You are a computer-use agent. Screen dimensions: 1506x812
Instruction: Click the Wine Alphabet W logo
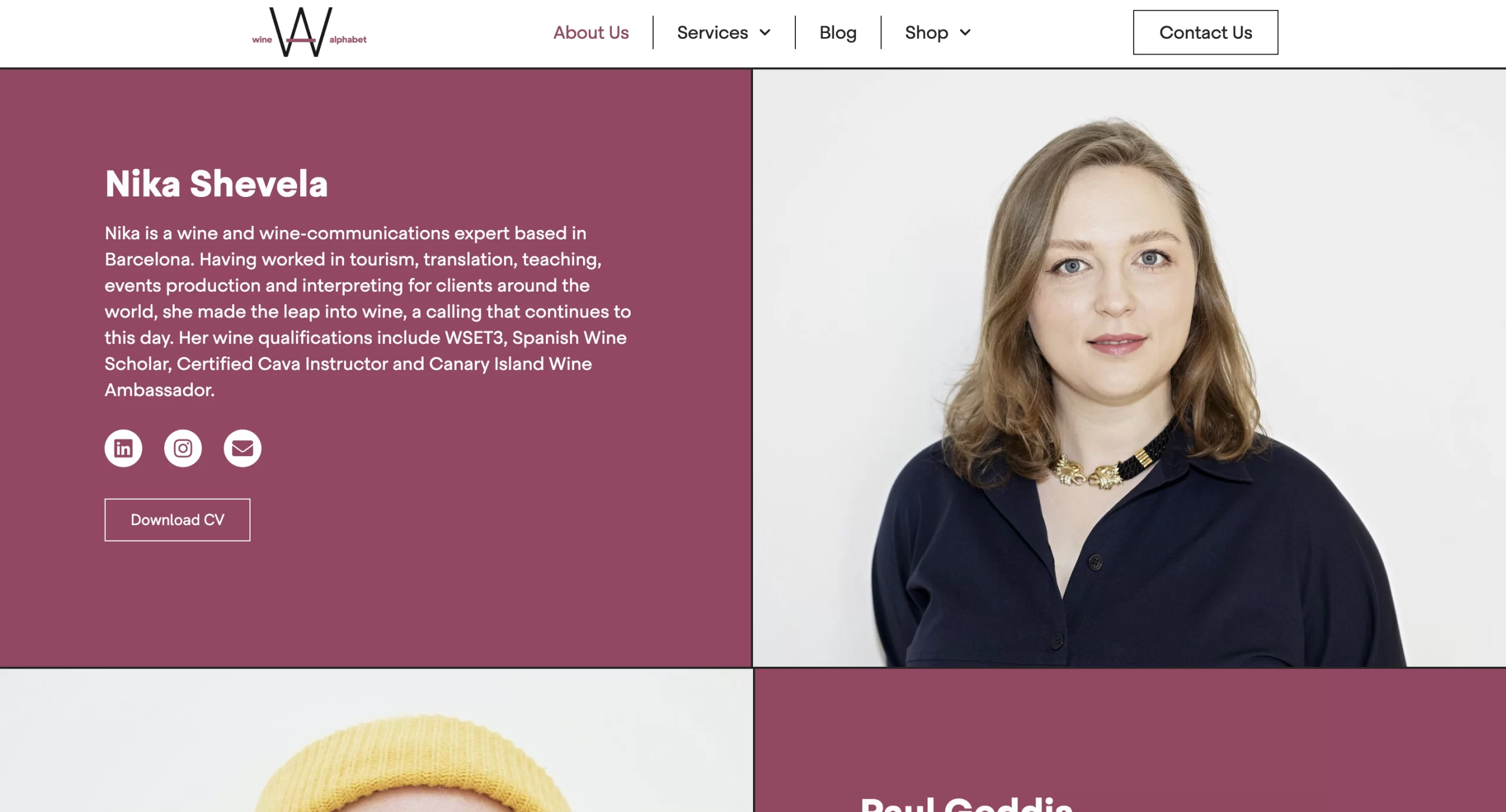coord(301,32)
